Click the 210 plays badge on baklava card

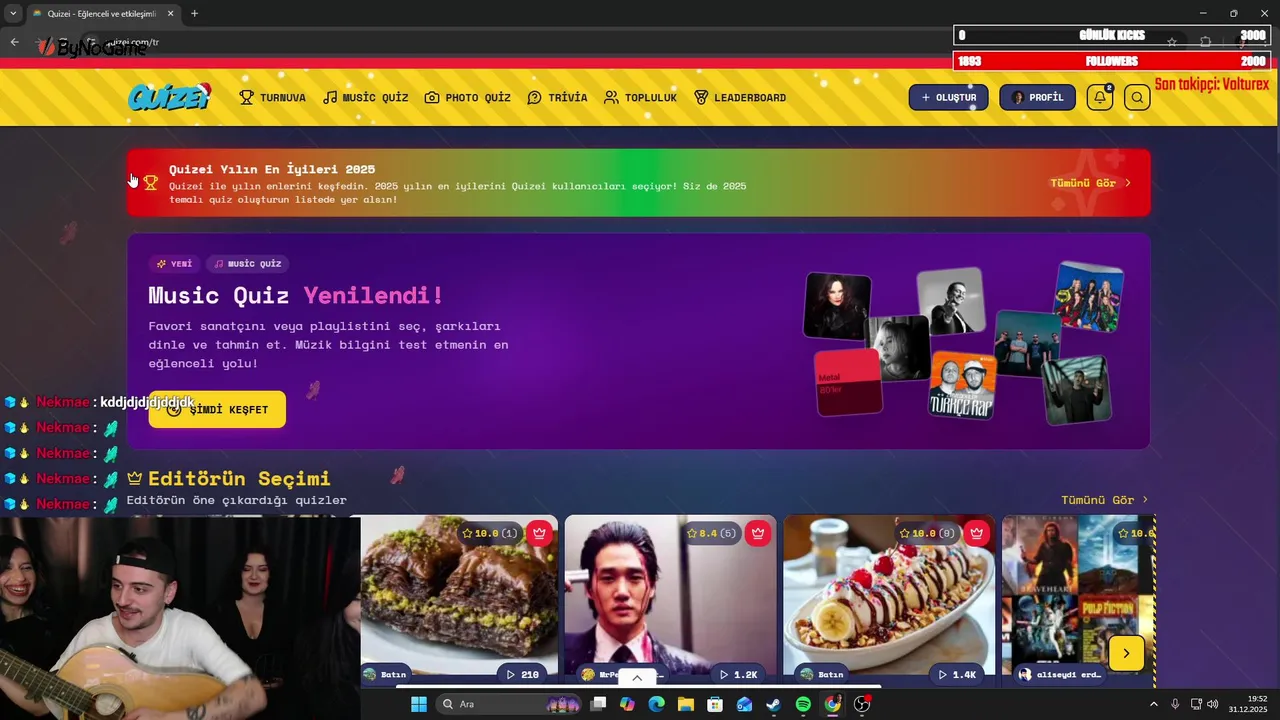click(x=522, y=675)
